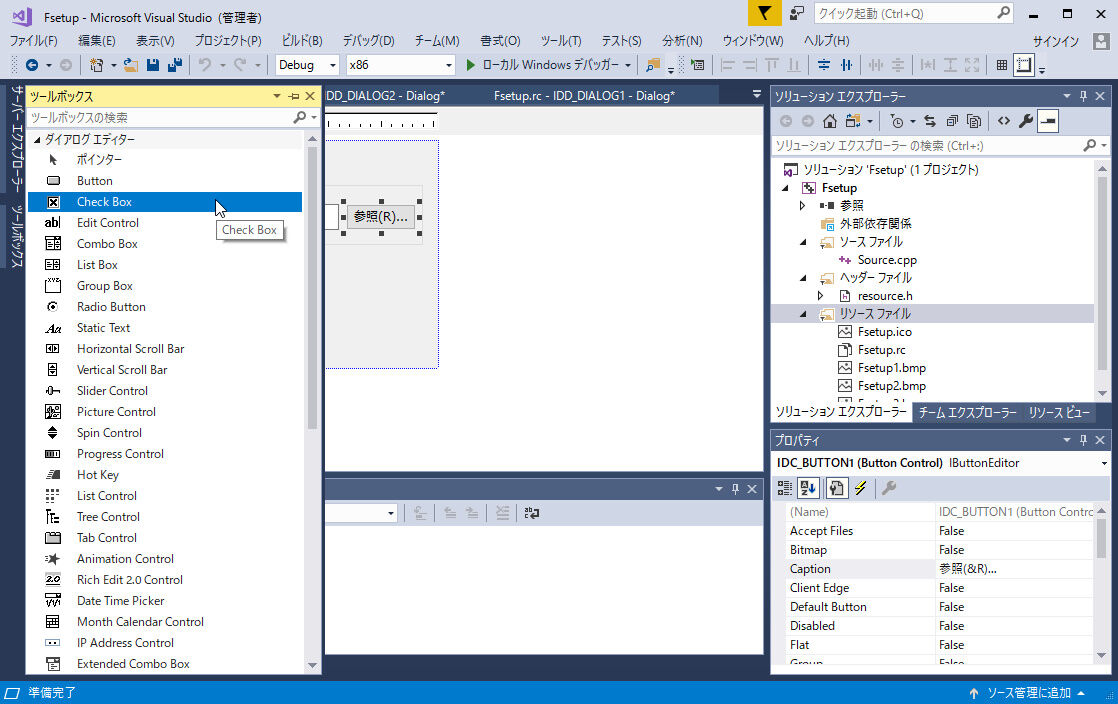1118x704 pixels.
Task: Open the Properties object selector dropdown
Action: point(1104,464)
